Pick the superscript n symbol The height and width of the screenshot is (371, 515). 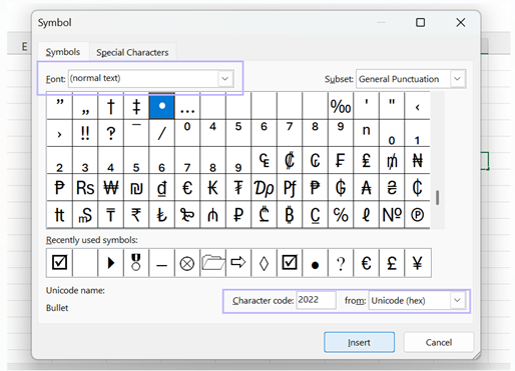click(366, 133)
